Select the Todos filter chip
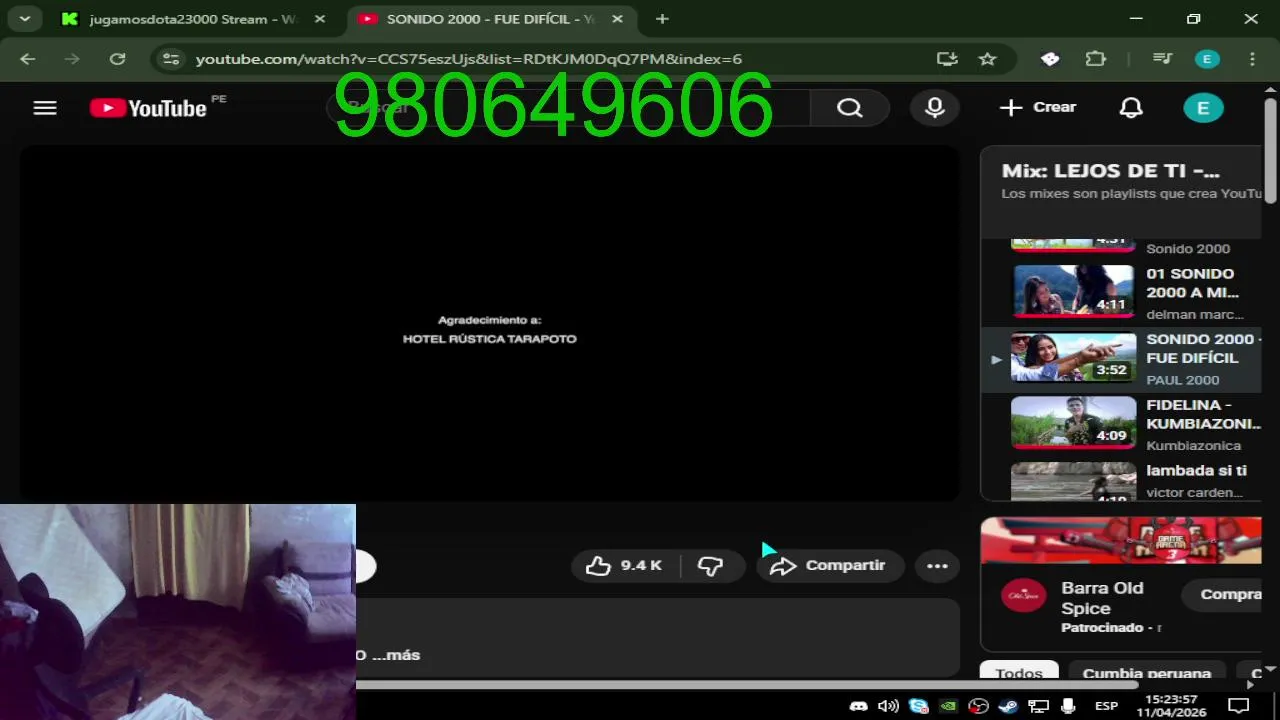 coord(1019,672)
